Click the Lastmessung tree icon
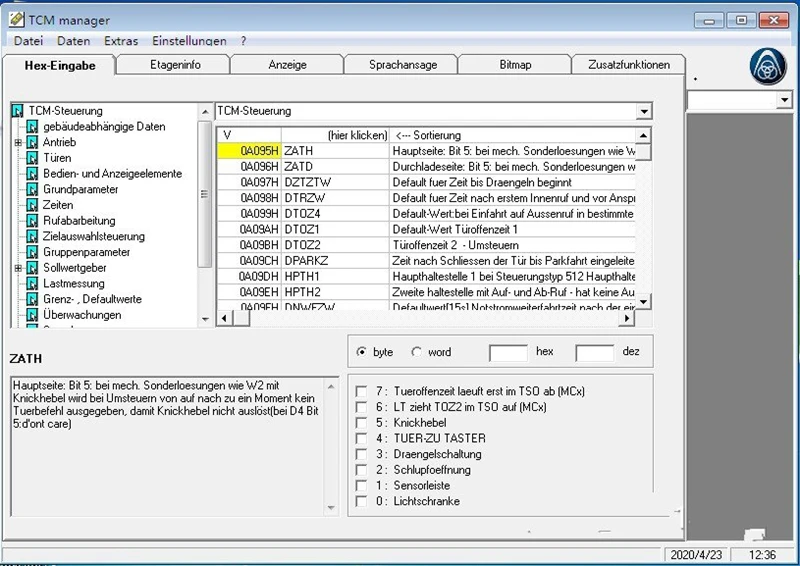 (x=32, y=283)
